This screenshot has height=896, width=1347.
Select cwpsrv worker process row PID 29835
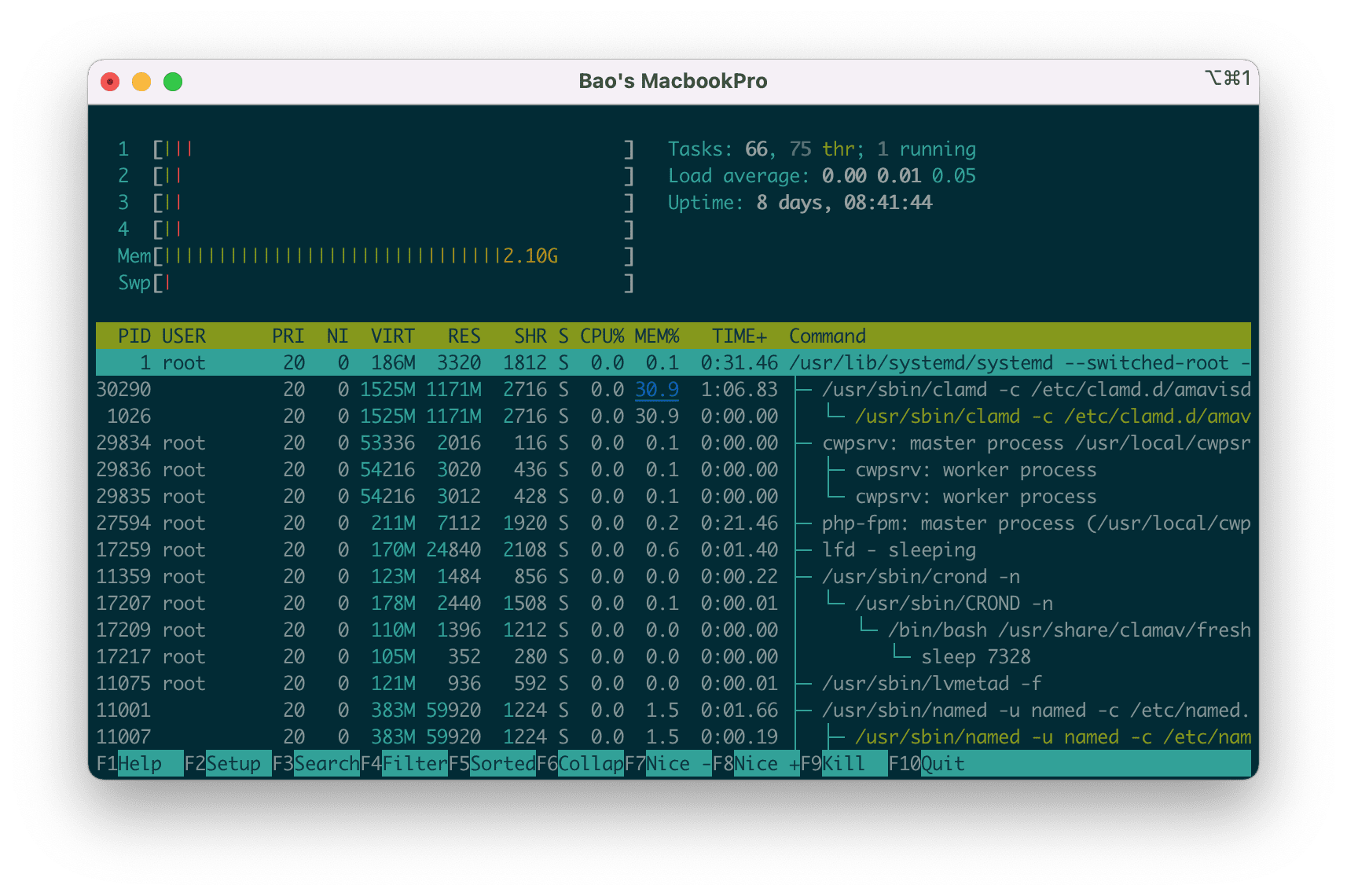click(673, 496)
